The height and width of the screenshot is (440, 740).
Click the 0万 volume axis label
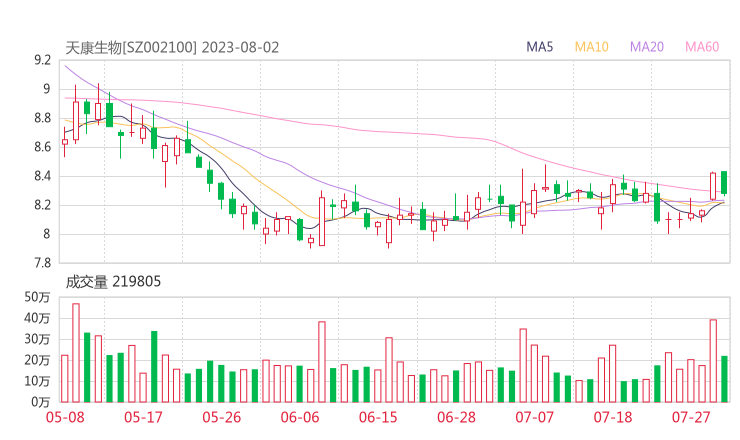click(40, 402)
